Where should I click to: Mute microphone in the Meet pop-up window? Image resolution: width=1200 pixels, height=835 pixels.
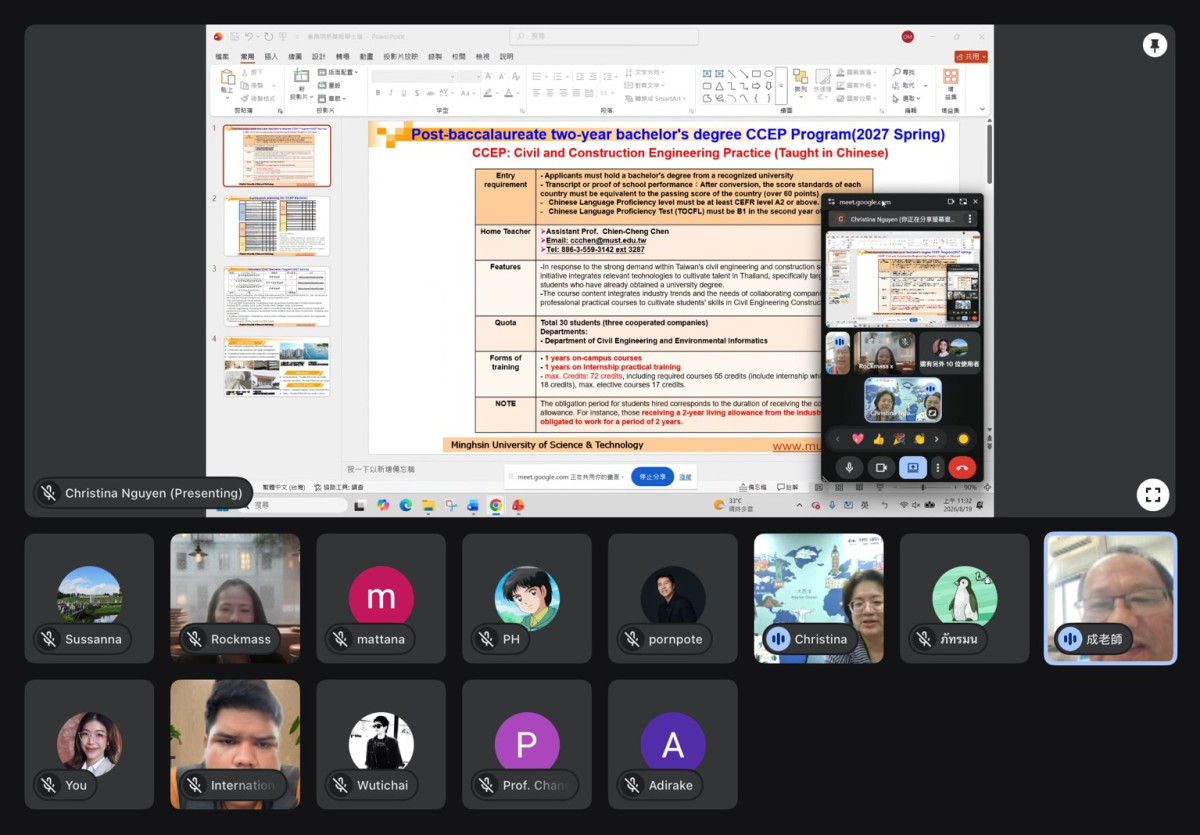(x=849, y=467)
